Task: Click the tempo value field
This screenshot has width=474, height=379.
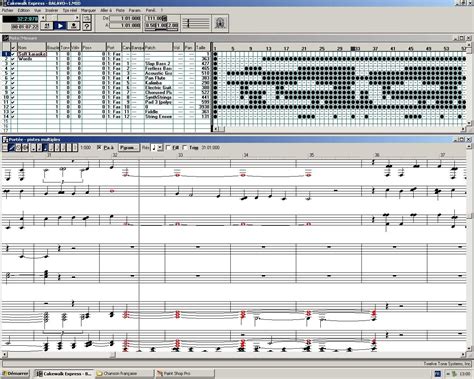Action: click(156, 18)
